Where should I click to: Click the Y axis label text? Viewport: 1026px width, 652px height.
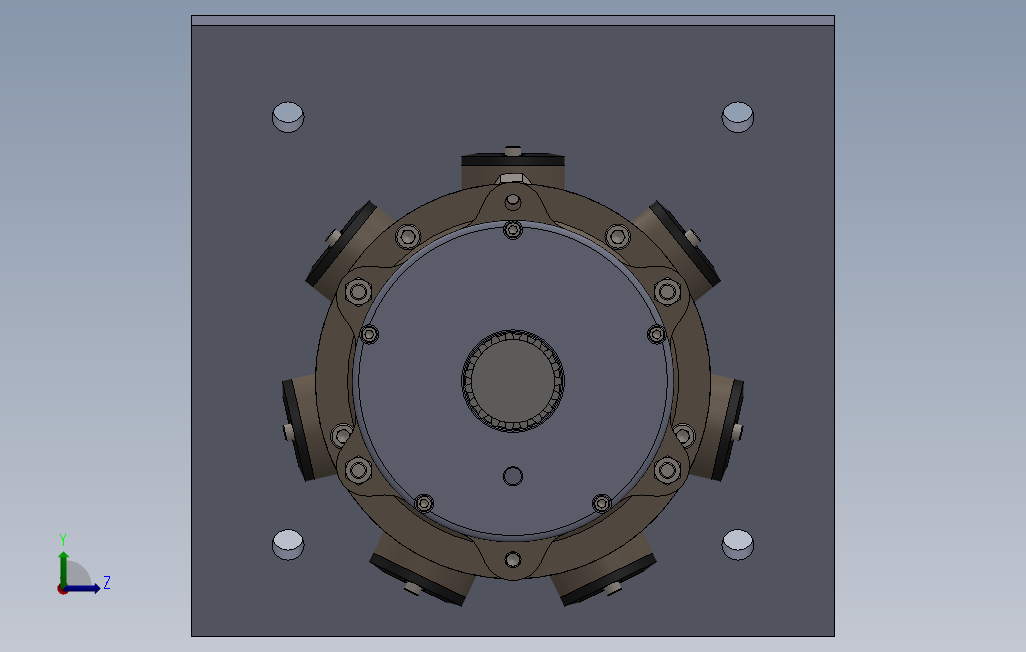tap(63, 540)
